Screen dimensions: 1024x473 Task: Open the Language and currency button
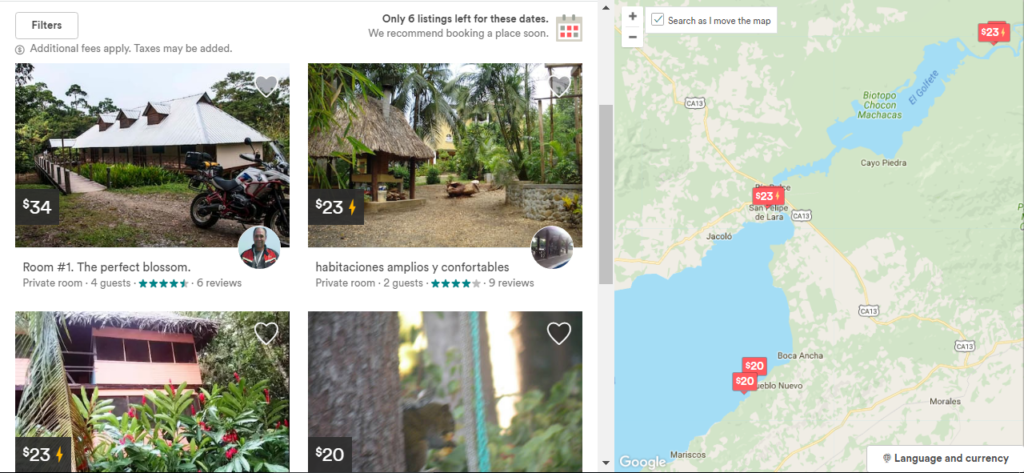[944, 459]
